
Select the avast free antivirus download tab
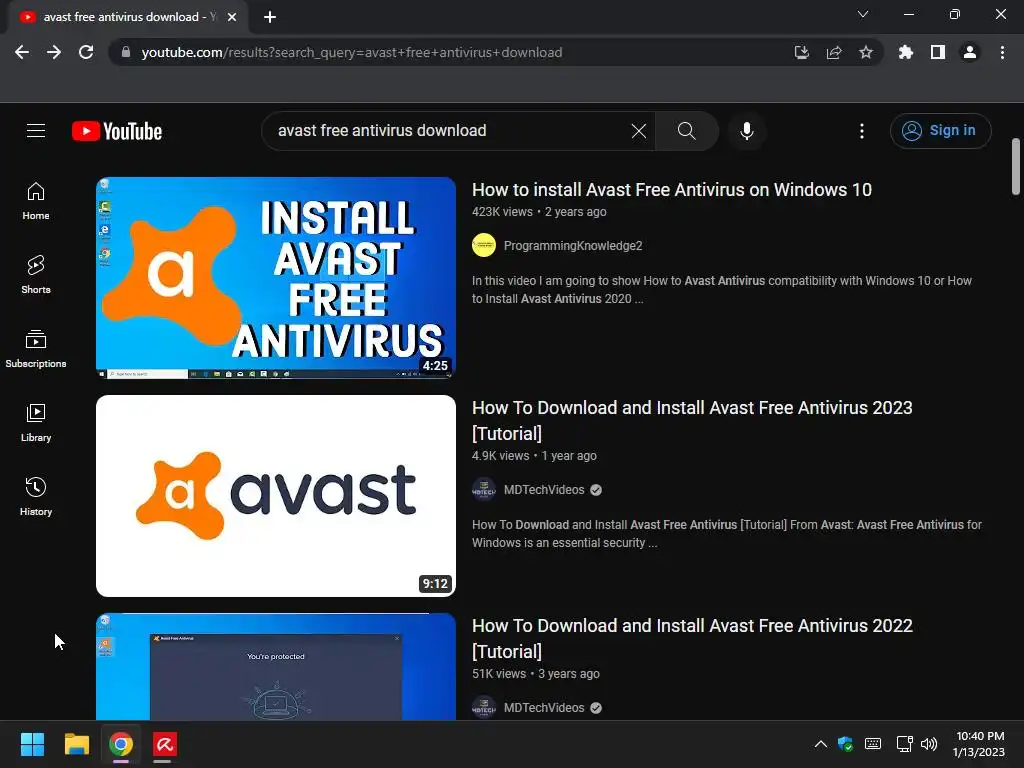(127, 17)
